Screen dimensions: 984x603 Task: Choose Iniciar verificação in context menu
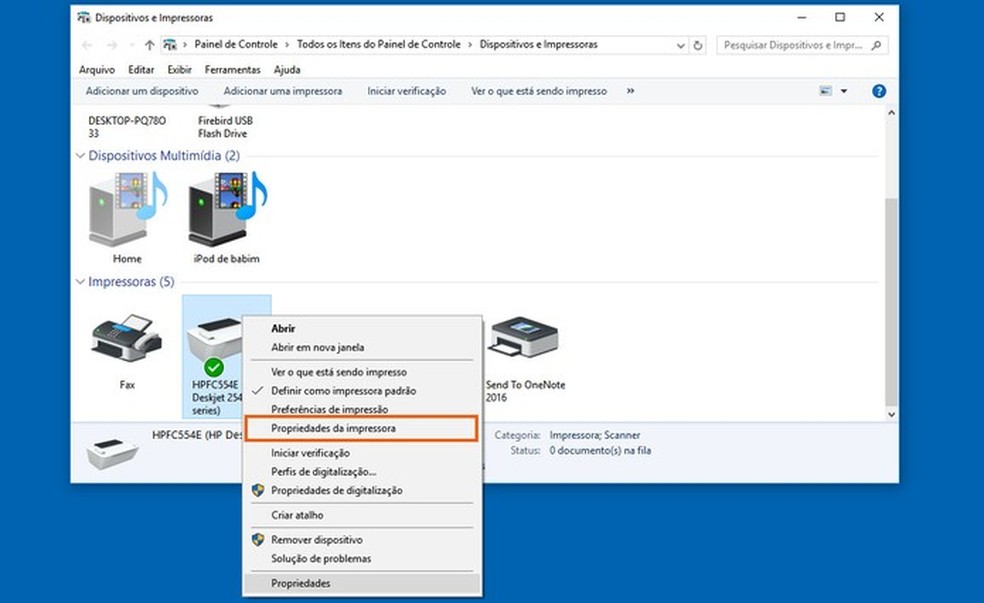click(362, 453)
